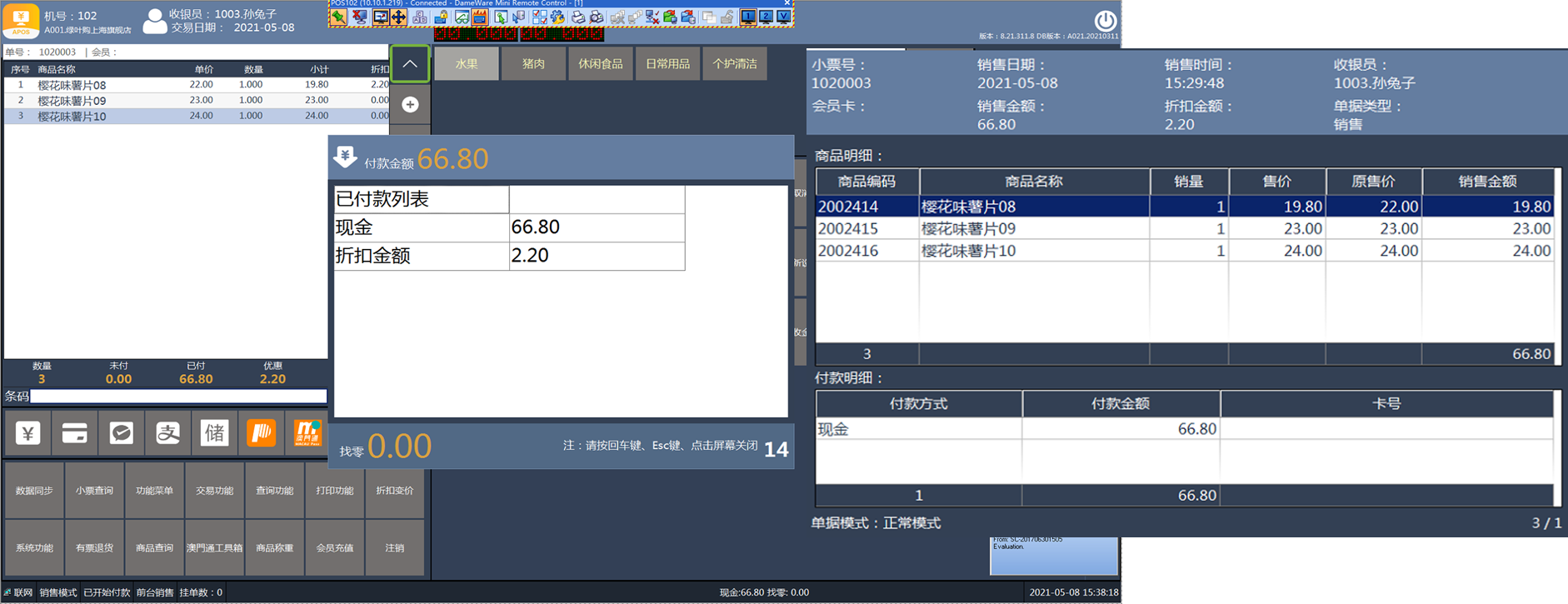The height and width of the screenshot is (604, 1568).
Task: Click the stored-value card (储) icon
Action: (x=214, y=433)
